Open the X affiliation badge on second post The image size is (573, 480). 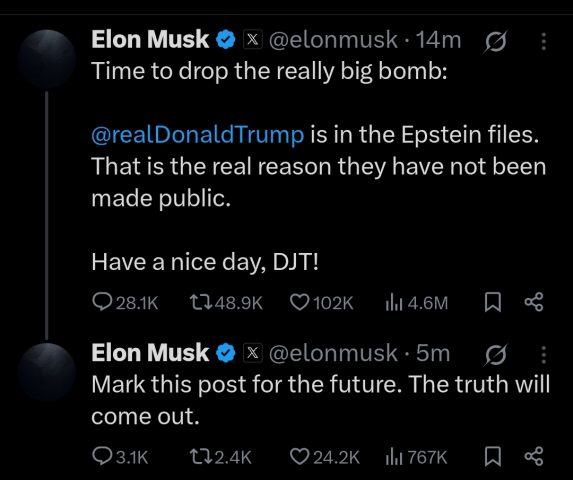pos(253,353)
